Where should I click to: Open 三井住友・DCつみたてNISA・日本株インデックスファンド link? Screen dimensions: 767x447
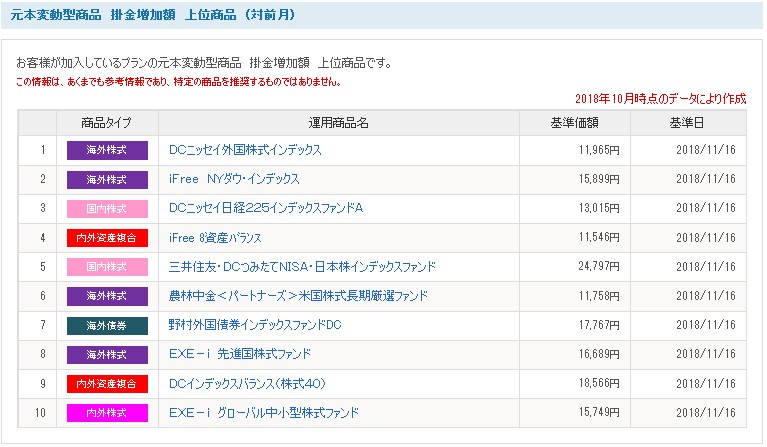pos(302,267)
